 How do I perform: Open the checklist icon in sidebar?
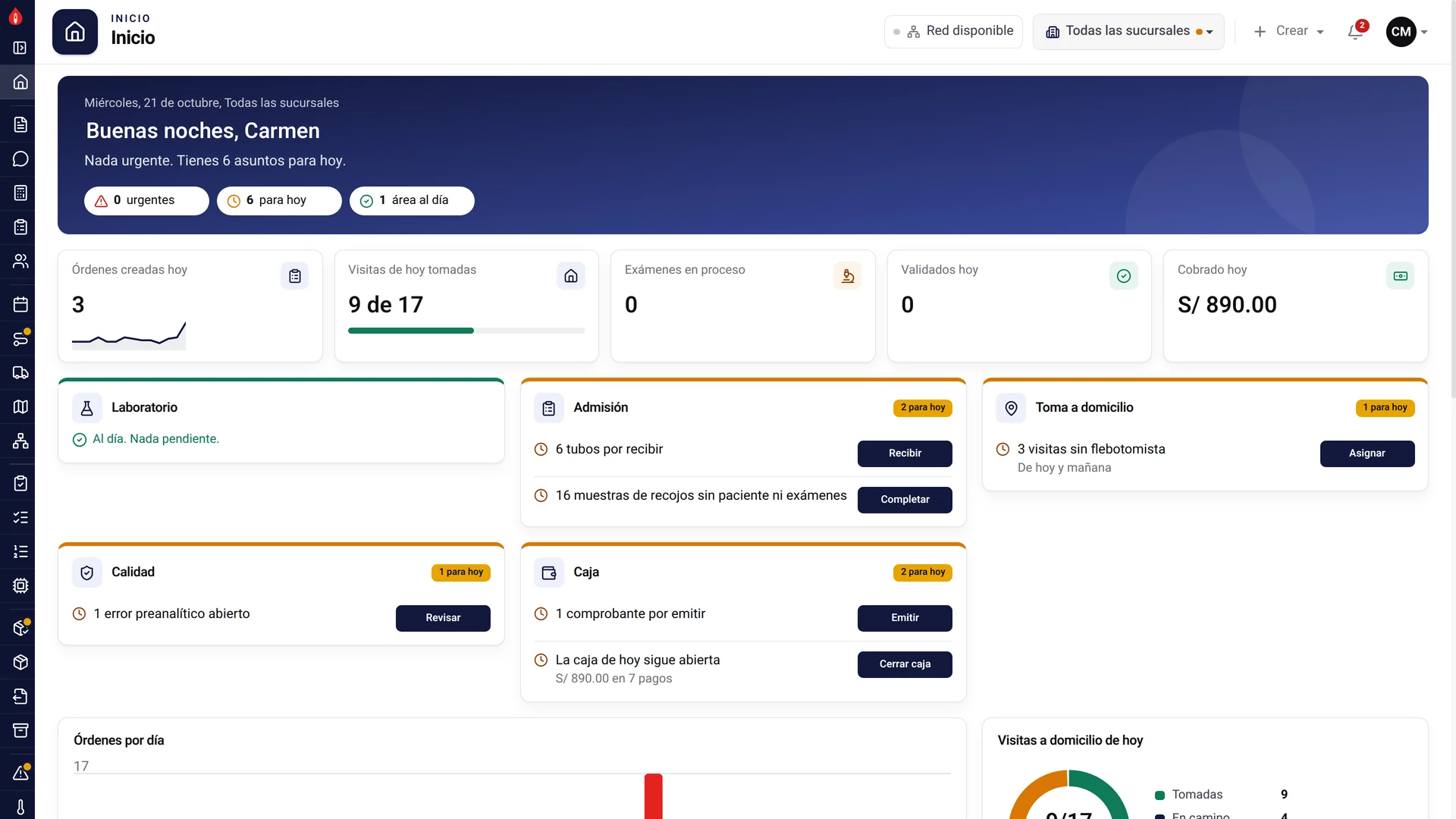click(20, 517)
